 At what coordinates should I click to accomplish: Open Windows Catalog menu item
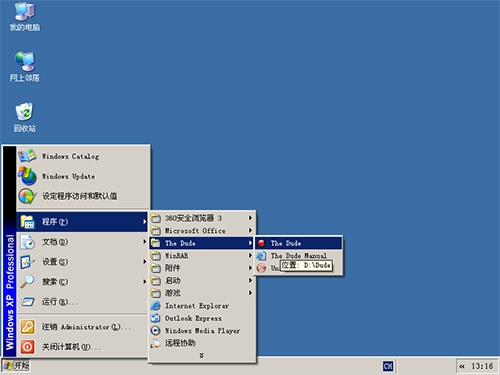click(82, 156)
